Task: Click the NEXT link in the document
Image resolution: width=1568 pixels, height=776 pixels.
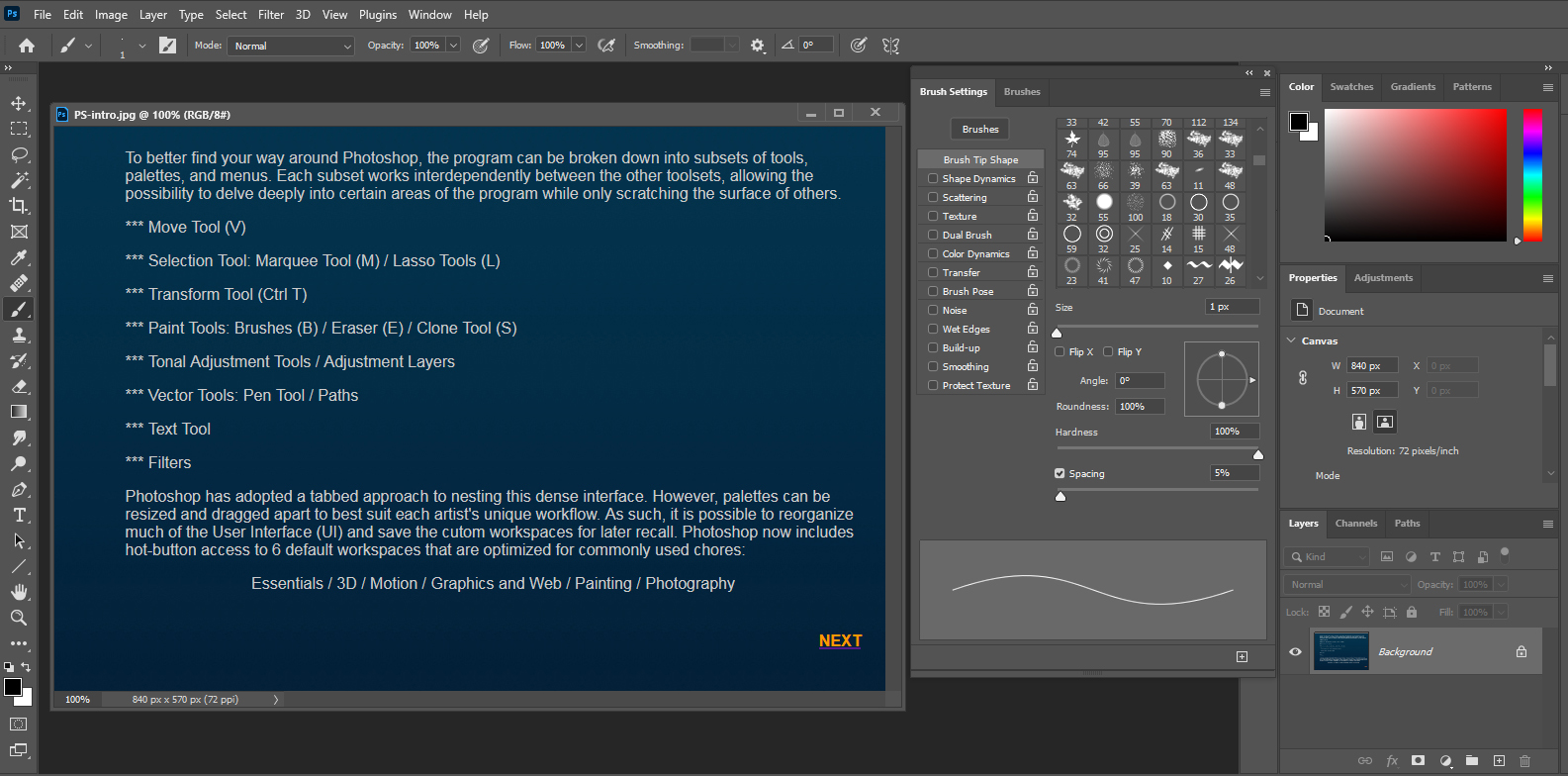Action: [x=840, y=640]
